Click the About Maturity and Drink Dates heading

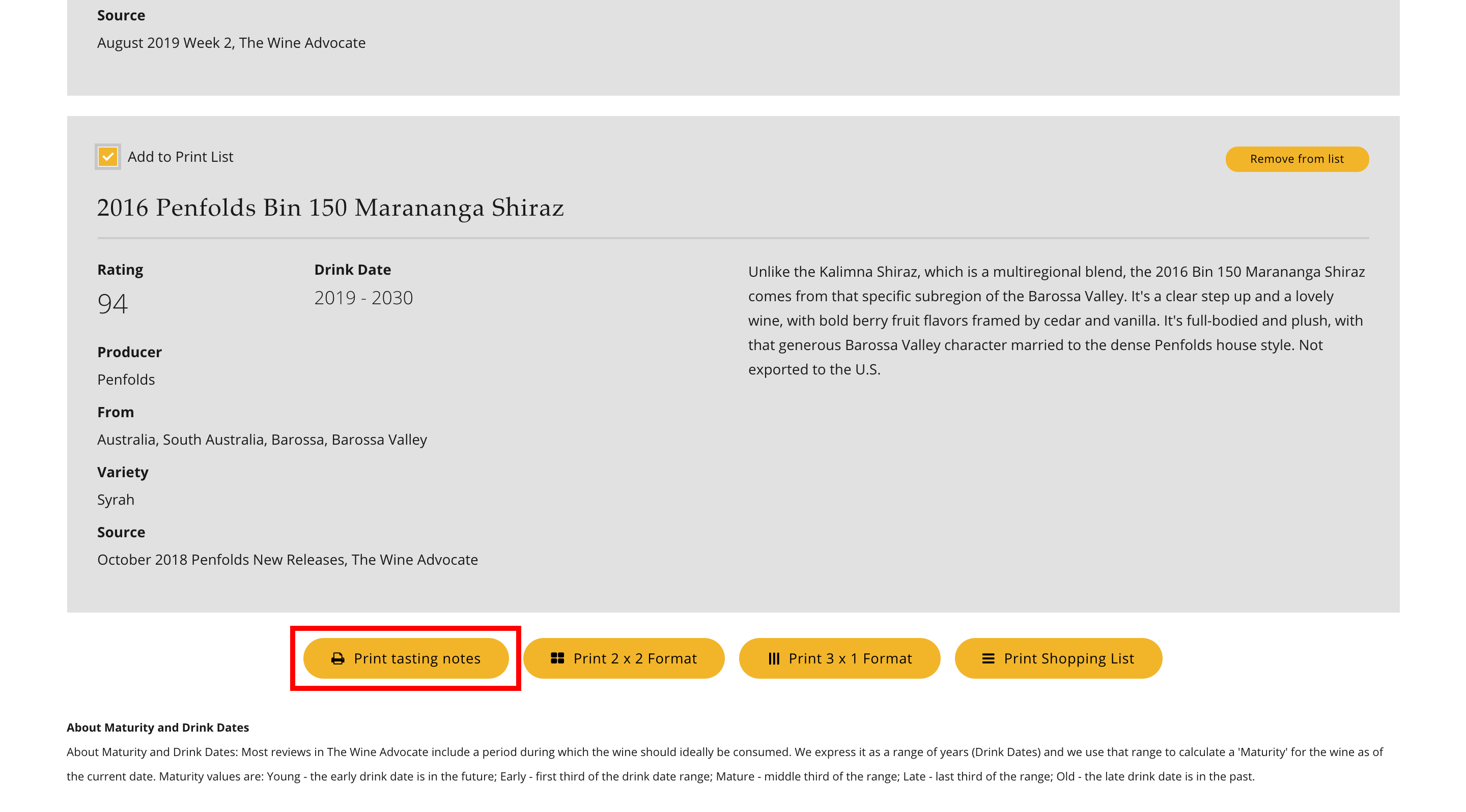click(x=158, y=728)
